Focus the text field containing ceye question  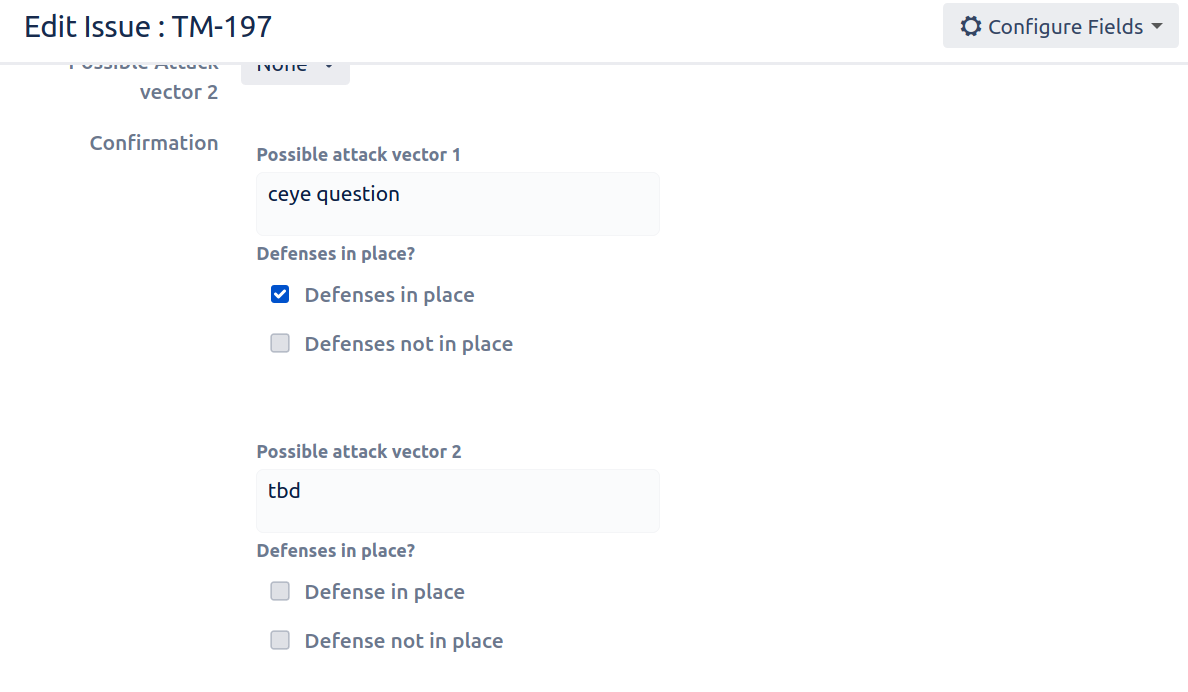tap(458, 203)
